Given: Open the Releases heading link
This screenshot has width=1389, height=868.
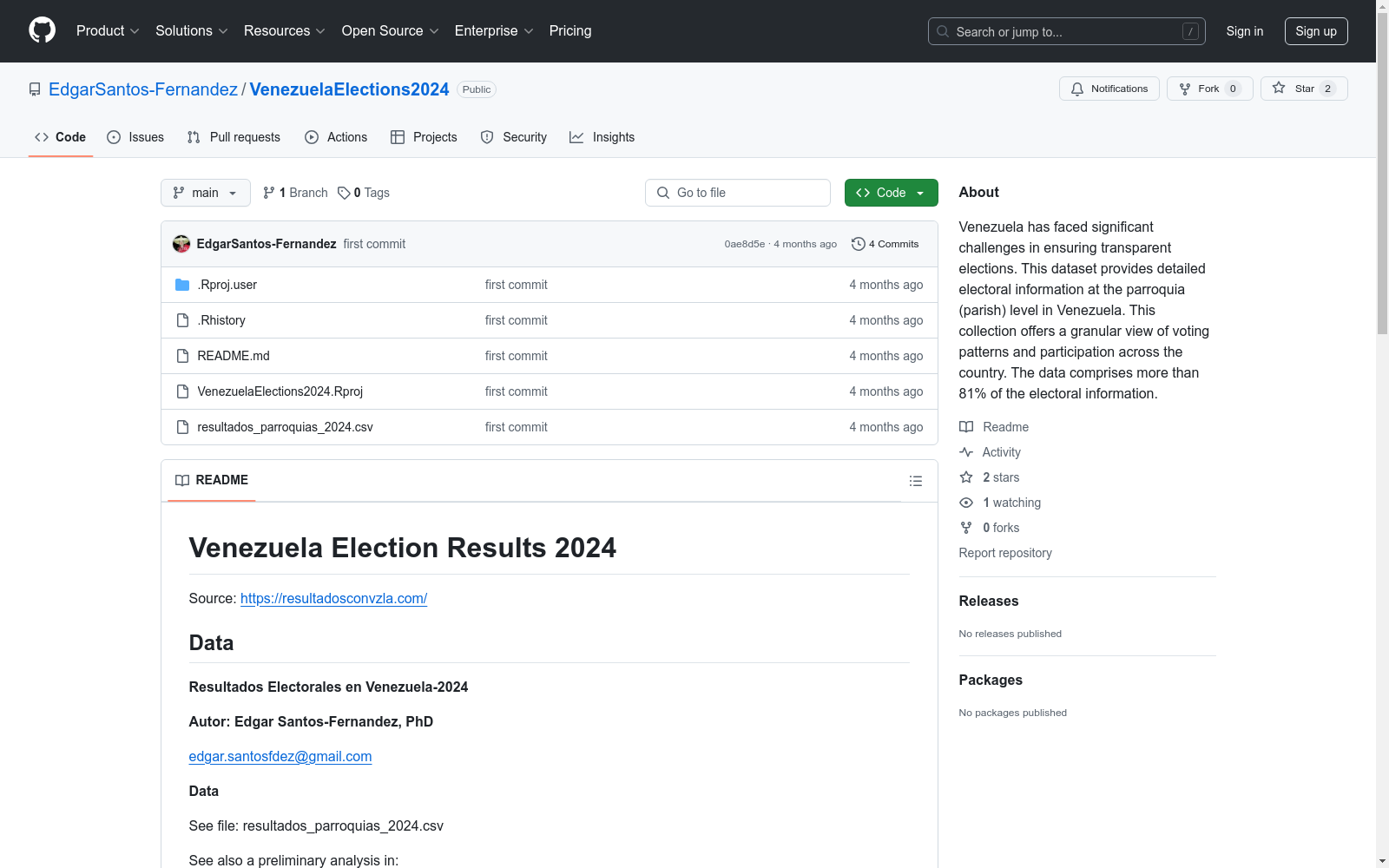Looking at the screenshot, I should (989, 601).
